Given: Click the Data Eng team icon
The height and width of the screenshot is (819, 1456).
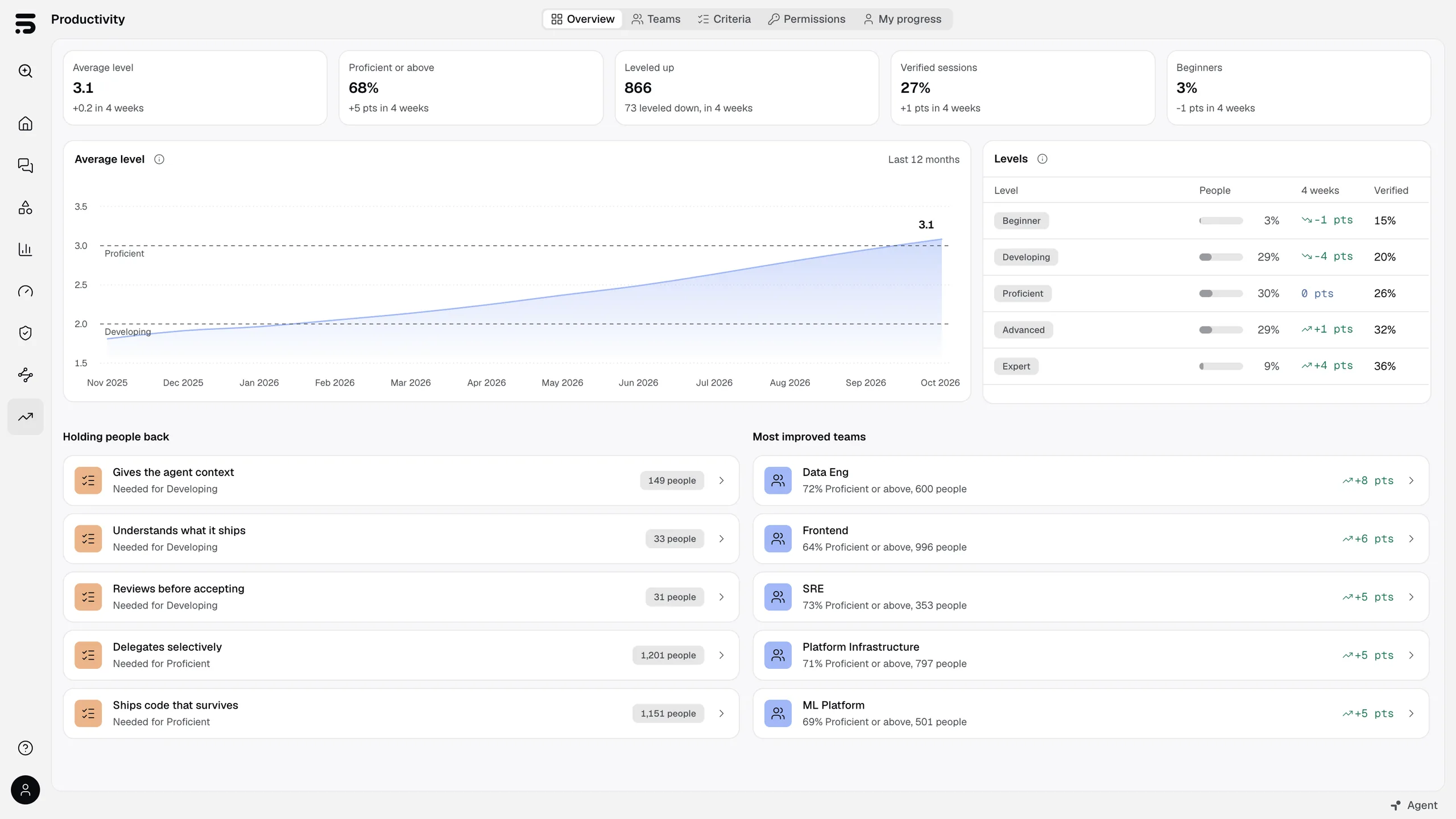Looking at the screenshot, I should coord(778,481).
